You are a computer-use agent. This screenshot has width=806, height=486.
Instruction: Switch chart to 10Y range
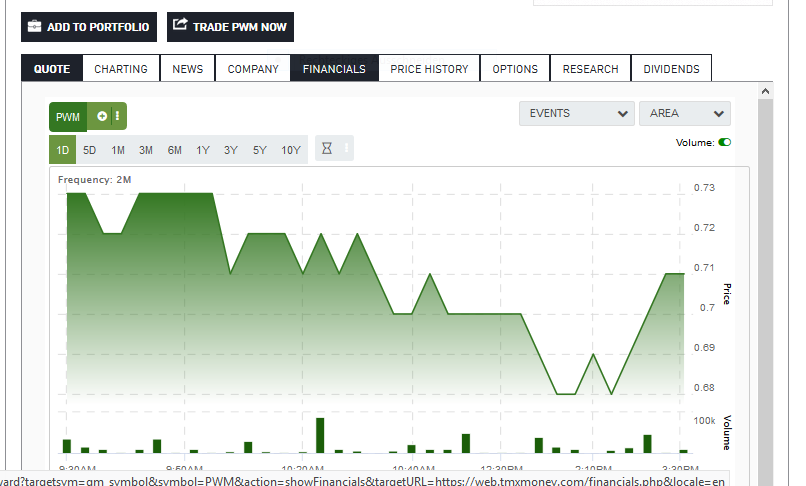click(x=290, y=150)
